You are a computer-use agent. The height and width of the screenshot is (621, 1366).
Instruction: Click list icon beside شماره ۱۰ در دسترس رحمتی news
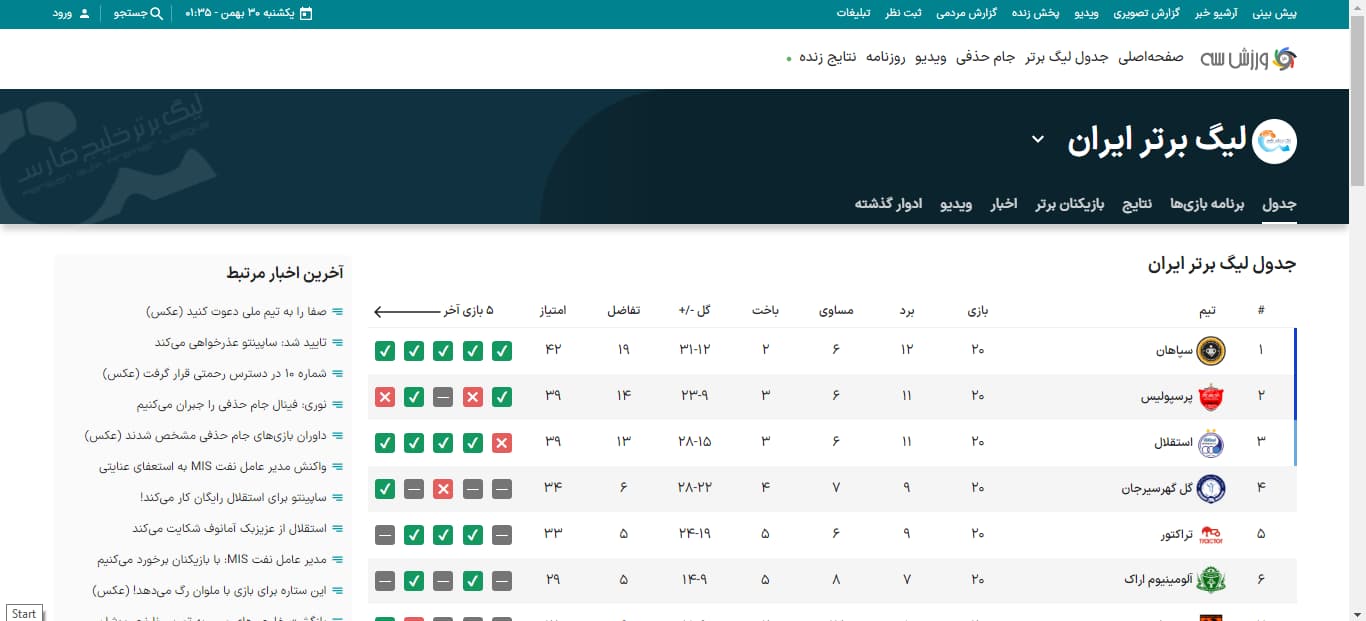[337, 373]
